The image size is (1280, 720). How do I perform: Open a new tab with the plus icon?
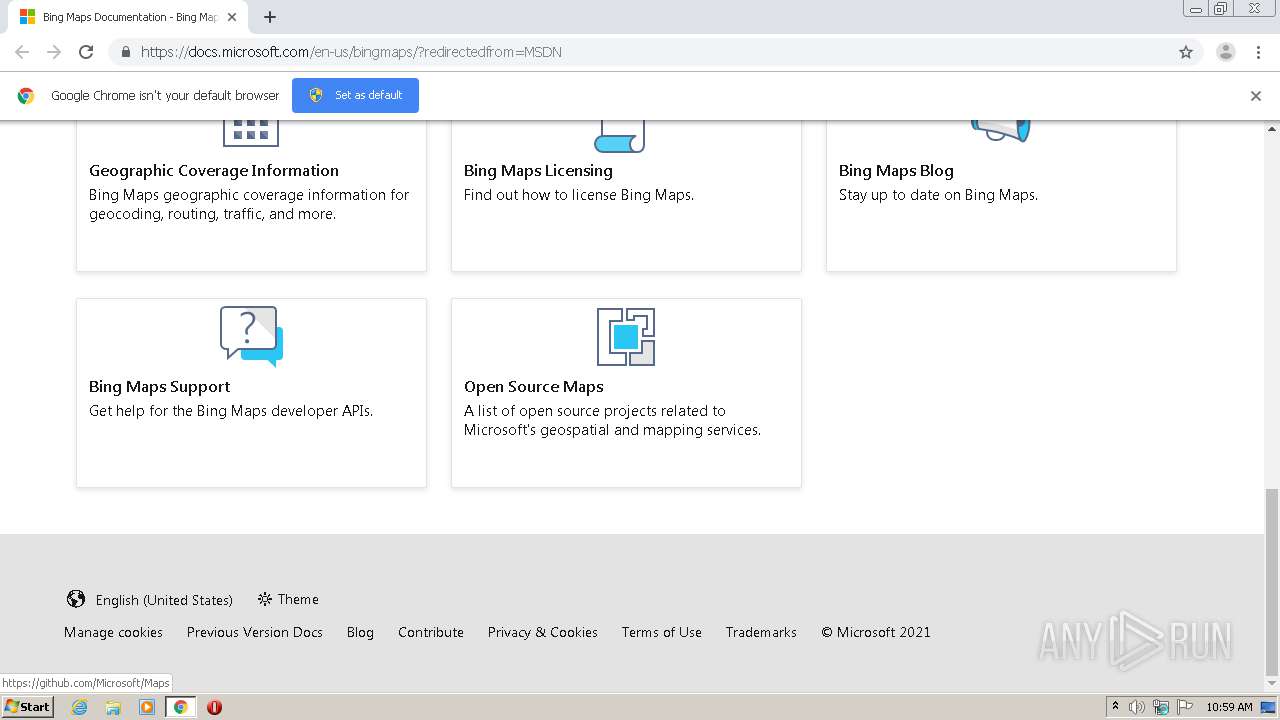pyautogui.click(x=270, y=17)
